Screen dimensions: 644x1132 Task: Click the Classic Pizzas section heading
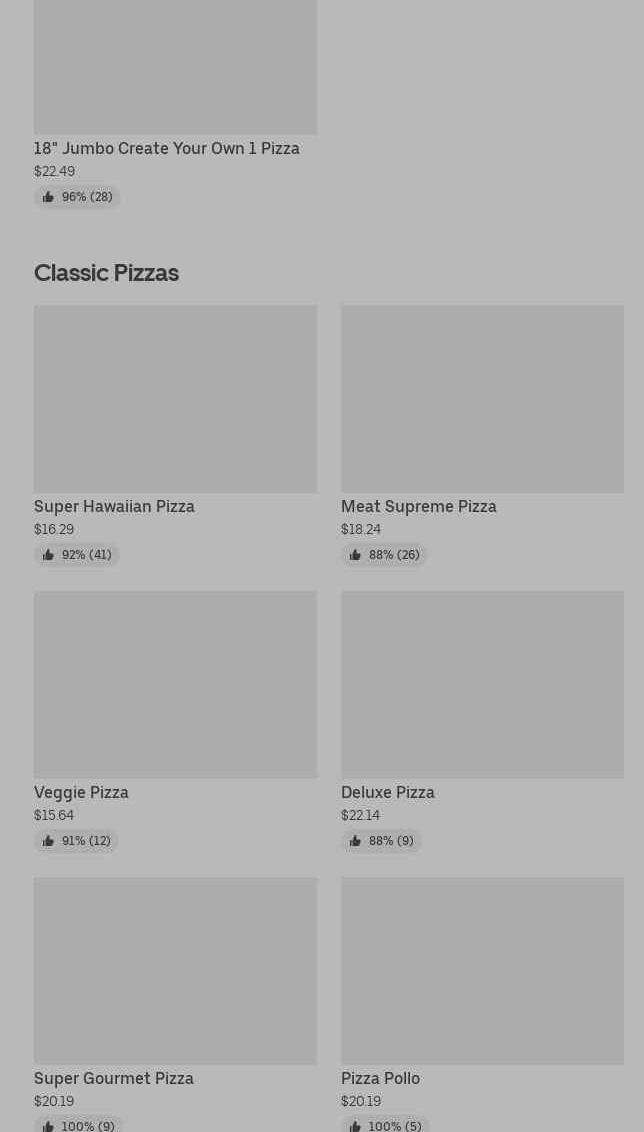point(106,272)
